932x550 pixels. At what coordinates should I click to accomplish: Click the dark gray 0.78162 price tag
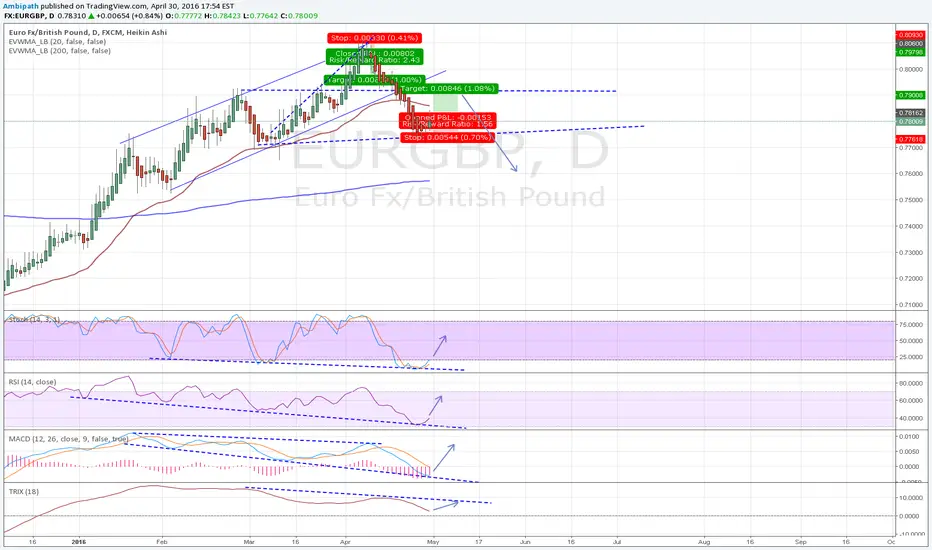click(911, 113)
